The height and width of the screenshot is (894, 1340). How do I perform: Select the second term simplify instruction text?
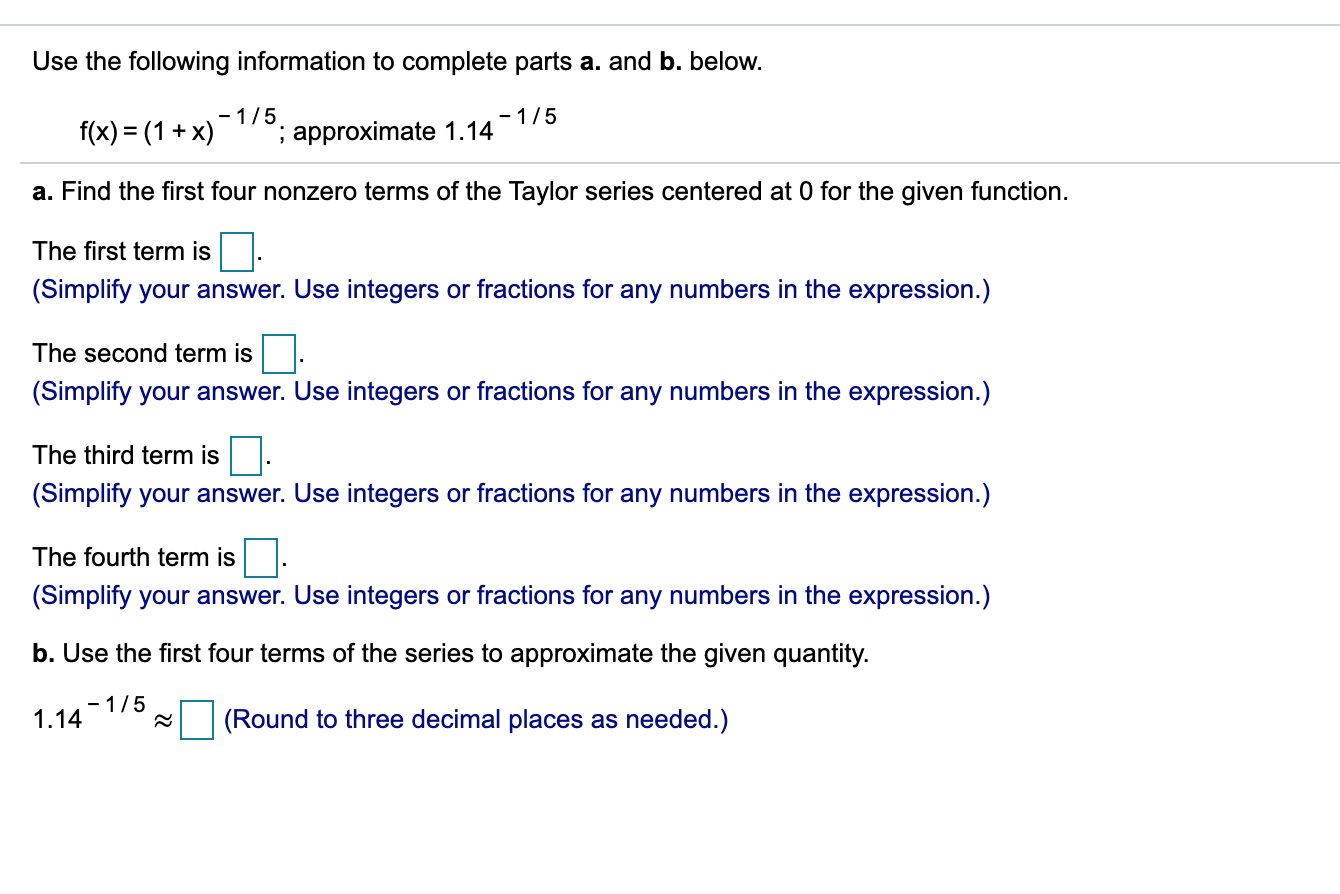tap(510, 391)
